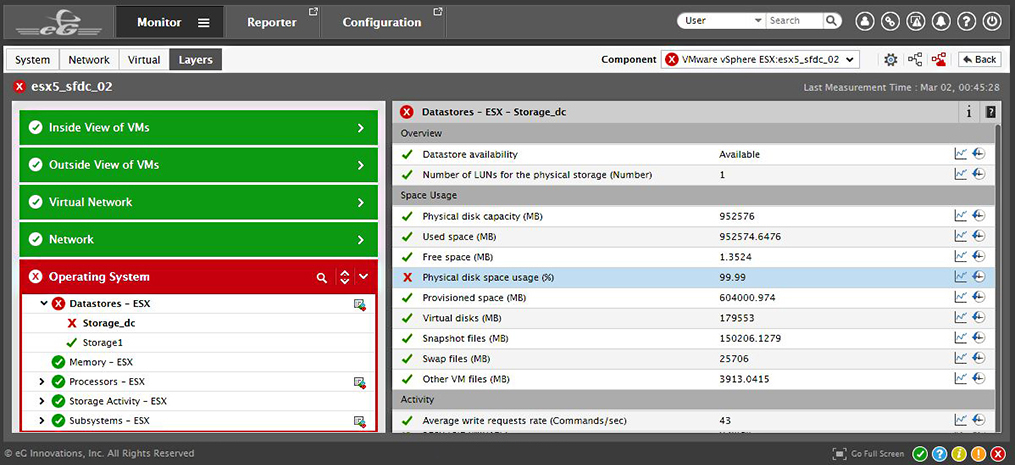The image size is (1015, 465).
Task: Open the user profile icon in header
Action: pos(864,21)
